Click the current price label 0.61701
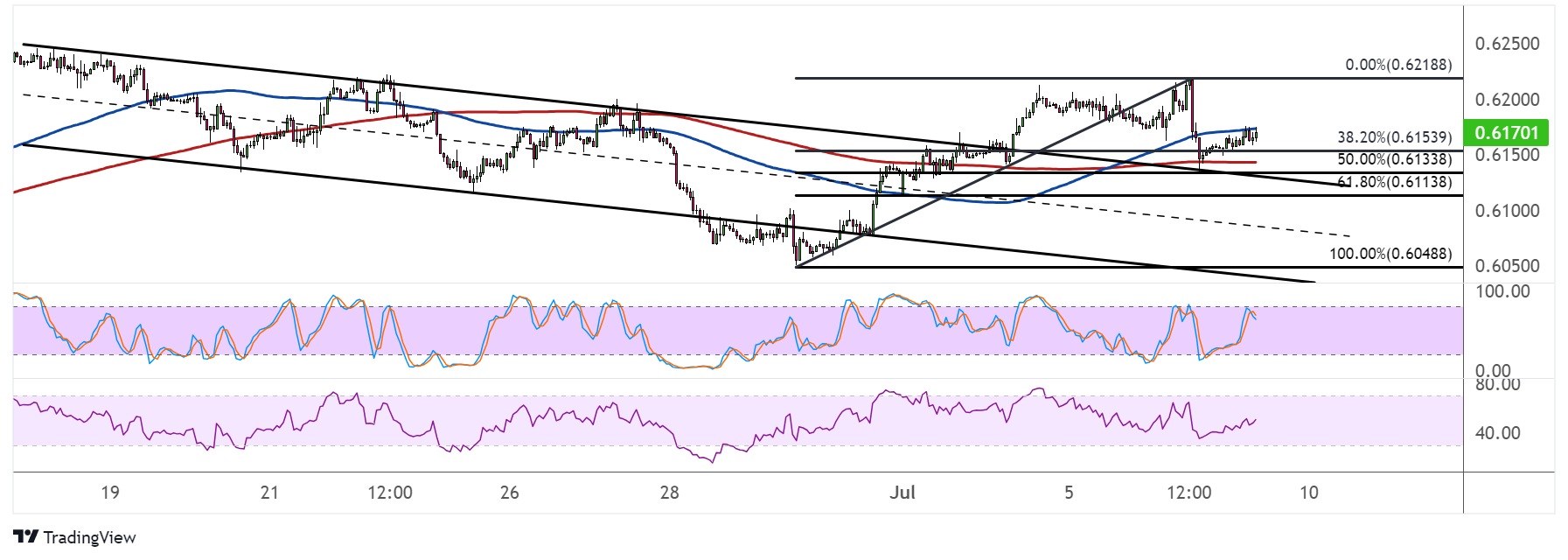 1506,133
